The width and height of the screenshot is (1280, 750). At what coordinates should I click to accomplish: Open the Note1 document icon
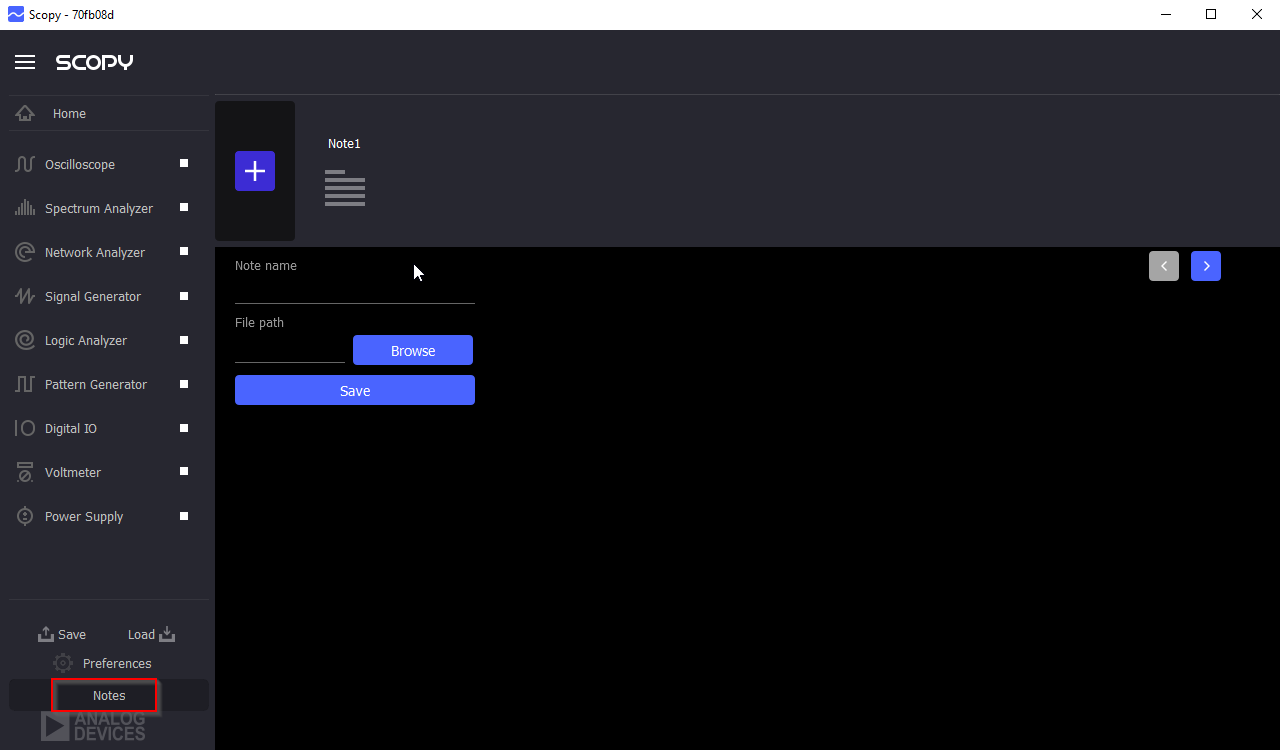[345, 188]
